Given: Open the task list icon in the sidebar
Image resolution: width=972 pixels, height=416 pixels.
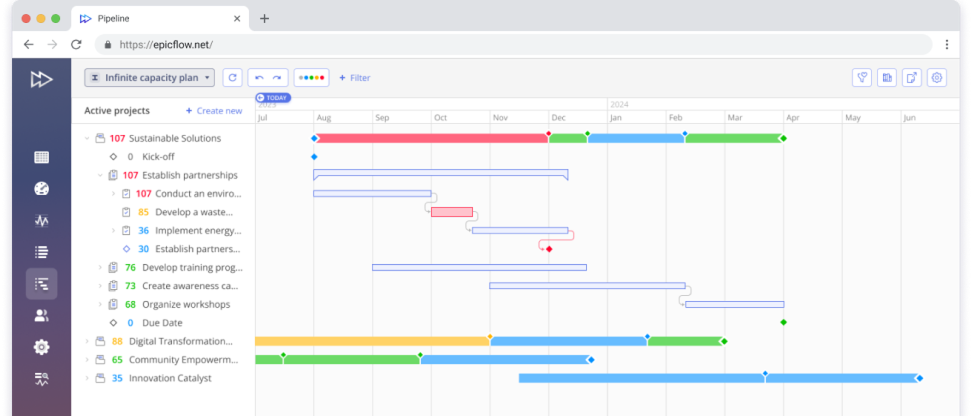Looking at the screenshot, I should 42,252.
